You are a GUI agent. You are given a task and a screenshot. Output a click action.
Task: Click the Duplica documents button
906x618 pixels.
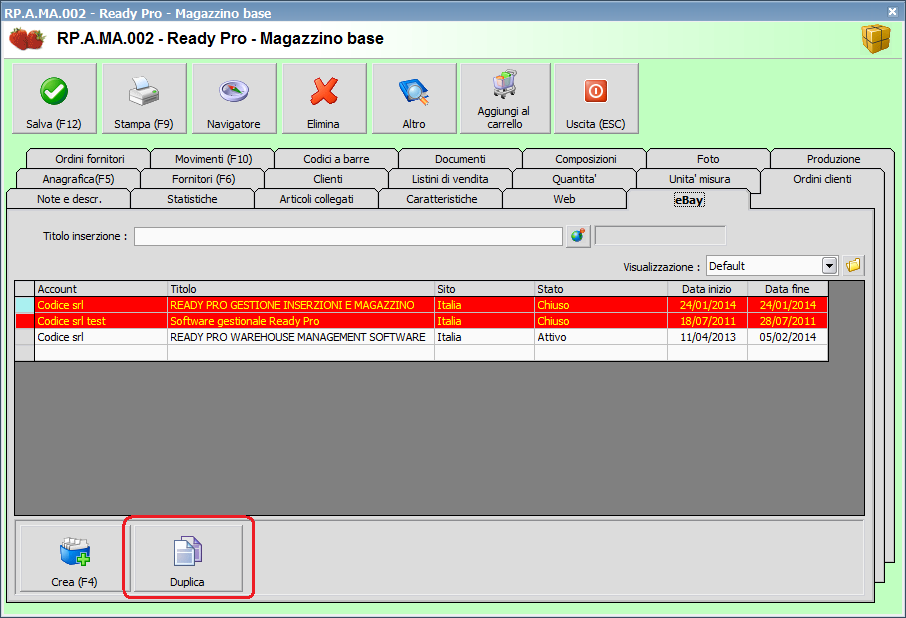pyautogui.click(x=187, y=558)
